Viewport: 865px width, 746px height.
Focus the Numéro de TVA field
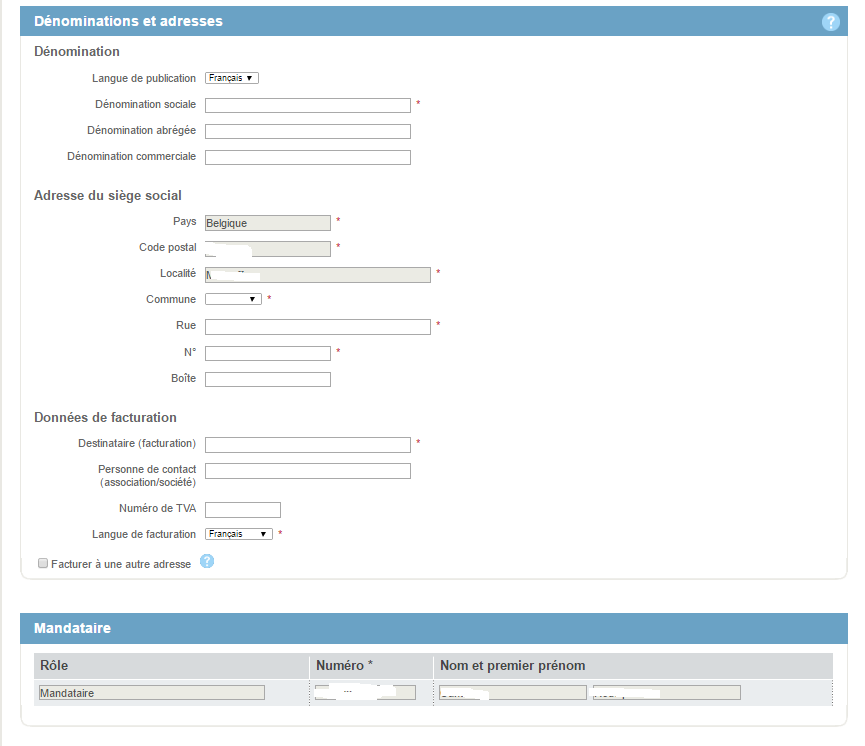[243, 510]
